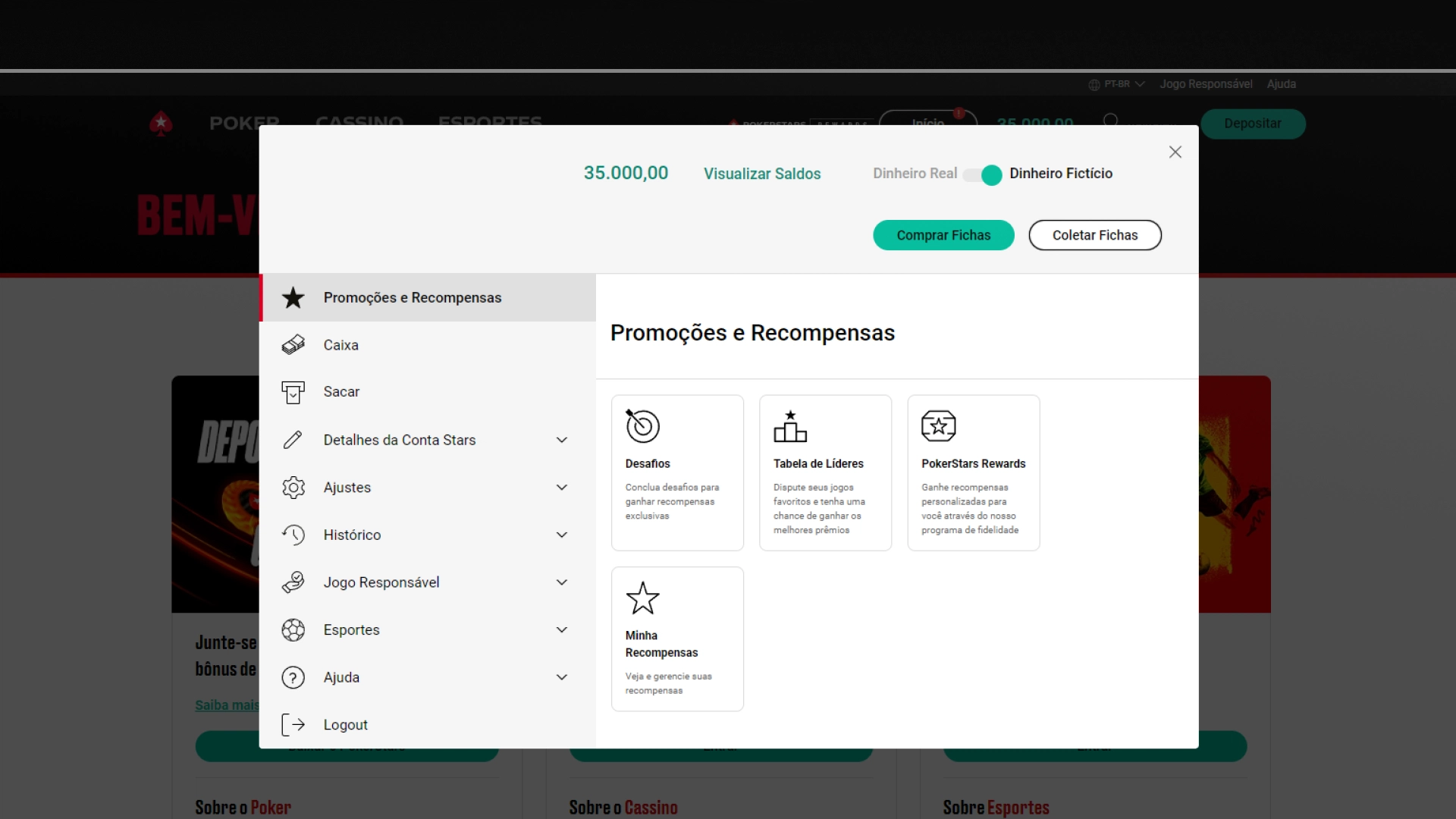Expand the Jogo Responsável chevron in the sidebar
The width and height of the screenshot is (1456, 819).
[x=562, y=582]
